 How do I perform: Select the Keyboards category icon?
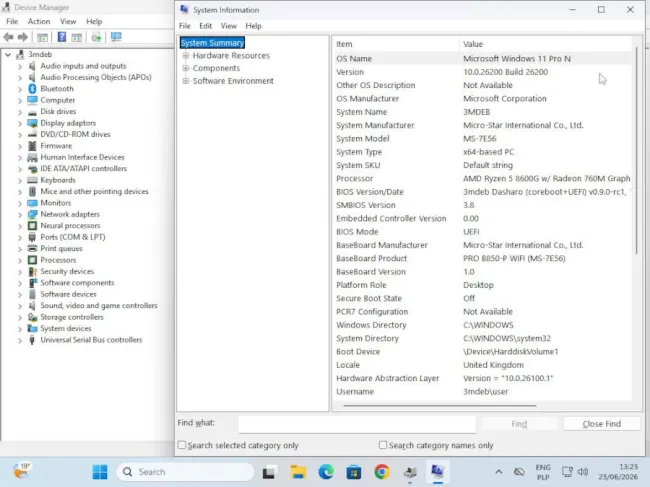coord(32,180)
